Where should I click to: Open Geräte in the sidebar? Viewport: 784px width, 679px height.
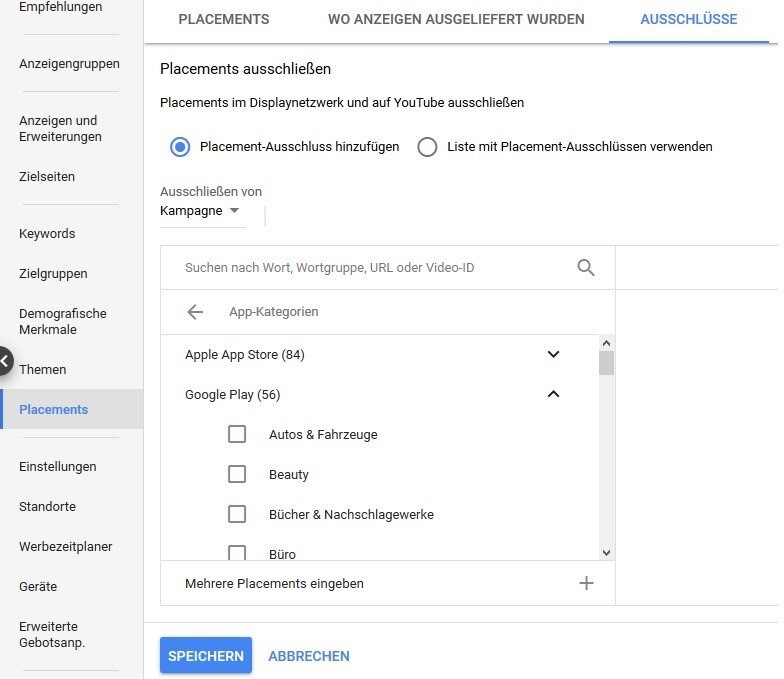38,587
